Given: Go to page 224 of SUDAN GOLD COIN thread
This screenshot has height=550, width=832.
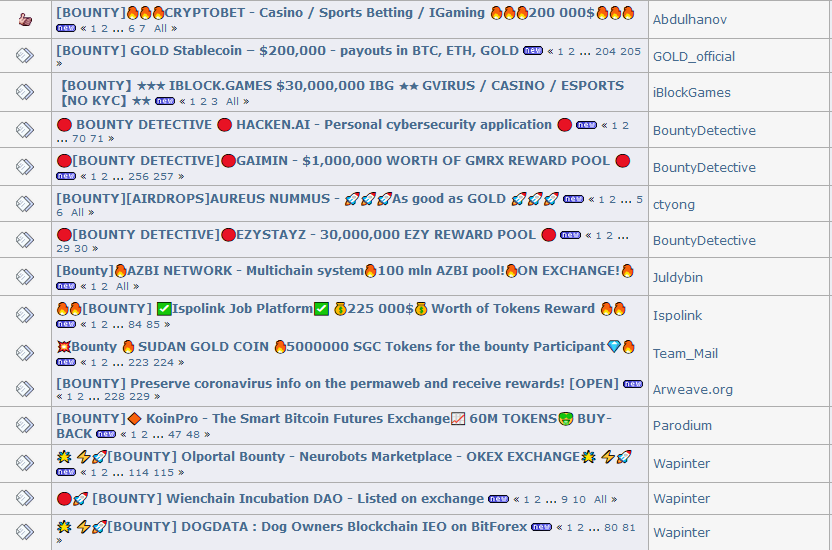Looking at the screenshot, I should (x=163, y=363).
